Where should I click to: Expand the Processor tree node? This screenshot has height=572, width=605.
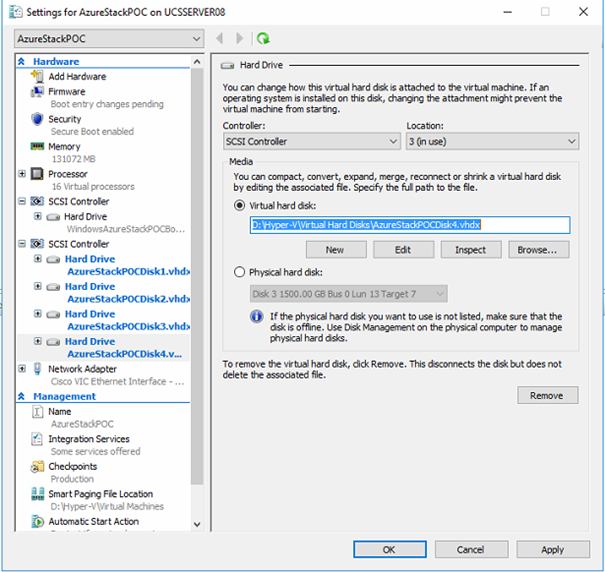[x=23, y=174]
